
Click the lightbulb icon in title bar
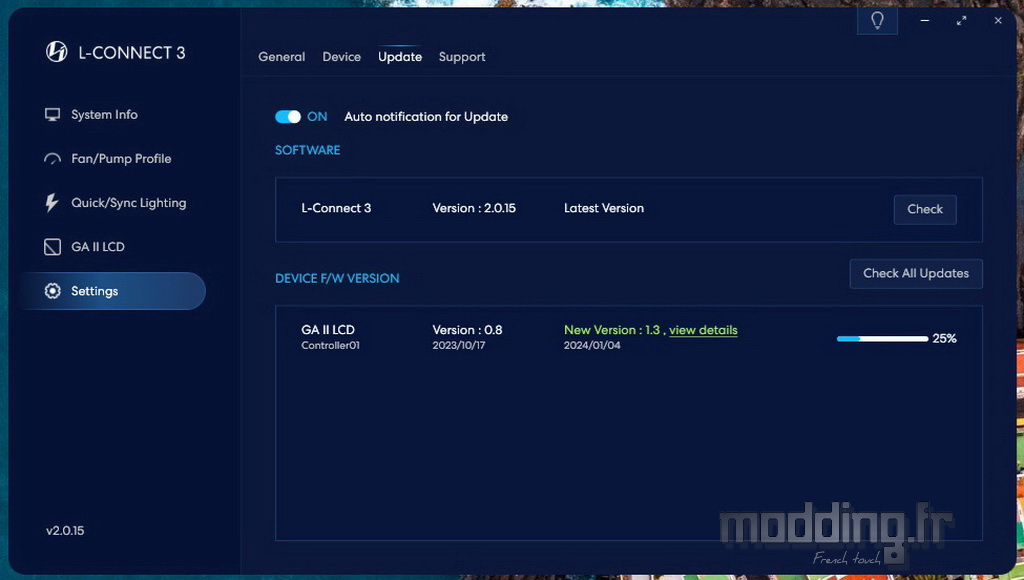pos(877,21)
